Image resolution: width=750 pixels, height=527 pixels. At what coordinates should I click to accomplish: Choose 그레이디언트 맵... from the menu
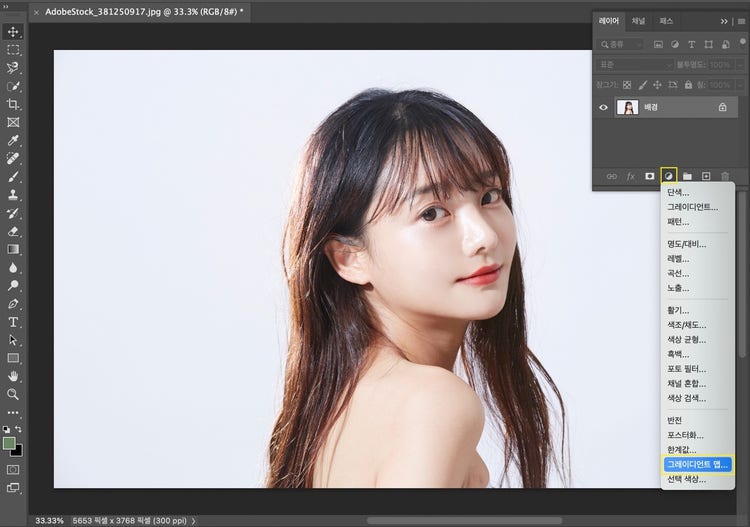(697, 464)
